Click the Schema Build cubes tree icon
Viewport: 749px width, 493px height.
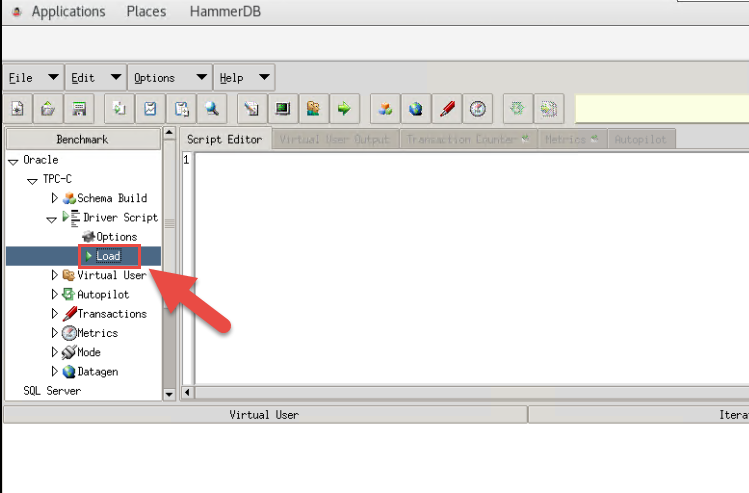[x=69, y=198]
